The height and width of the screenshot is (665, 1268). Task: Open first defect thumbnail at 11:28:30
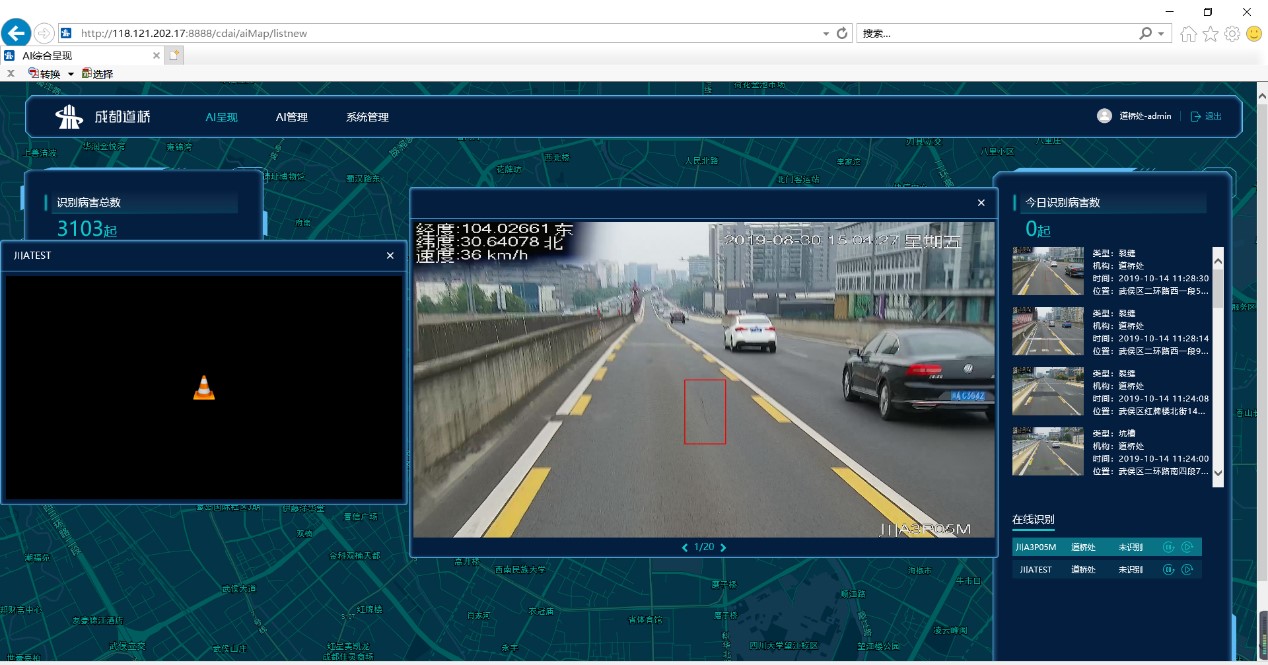click(x=1047, y=271)
